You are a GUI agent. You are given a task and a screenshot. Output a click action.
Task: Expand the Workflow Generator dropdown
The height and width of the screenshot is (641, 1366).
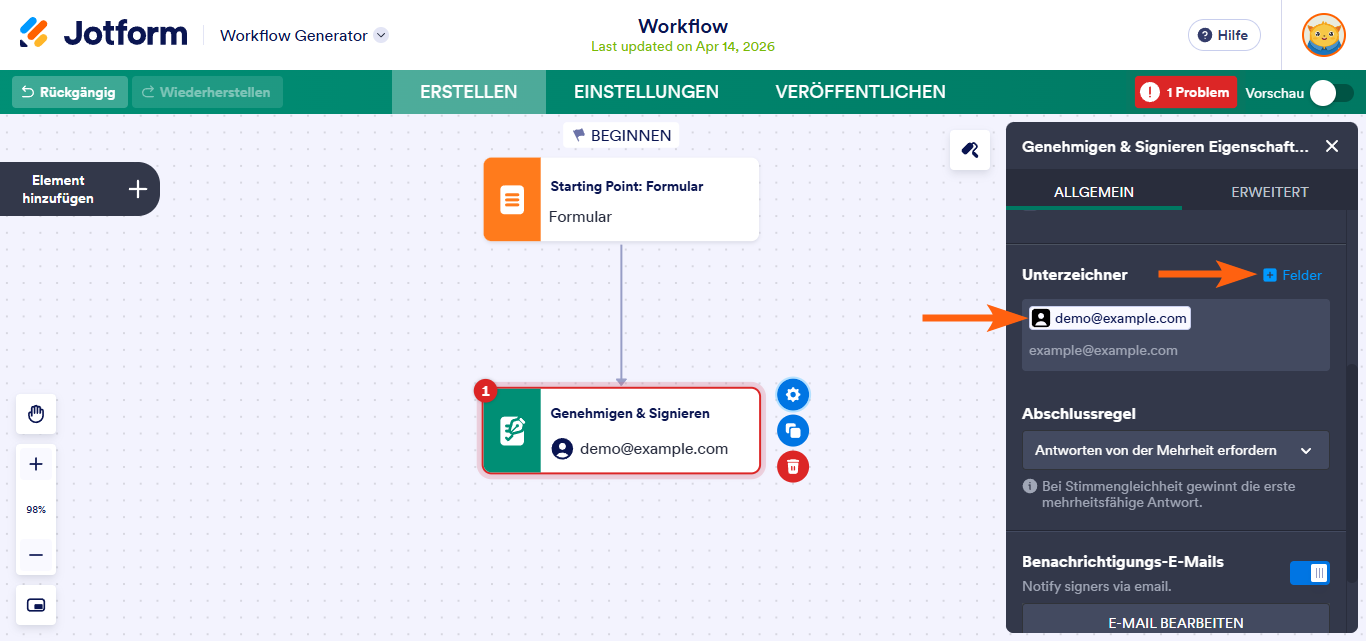[x=380, y=34]
